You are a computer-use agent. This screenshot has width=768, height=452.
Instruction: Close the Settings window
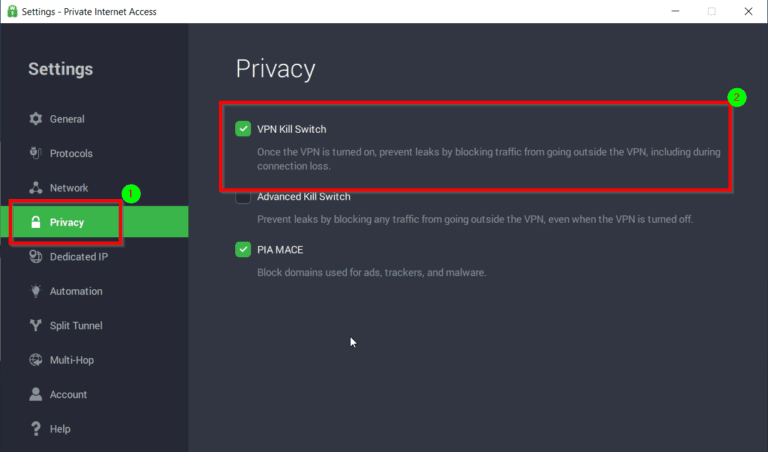coord(745,11)
